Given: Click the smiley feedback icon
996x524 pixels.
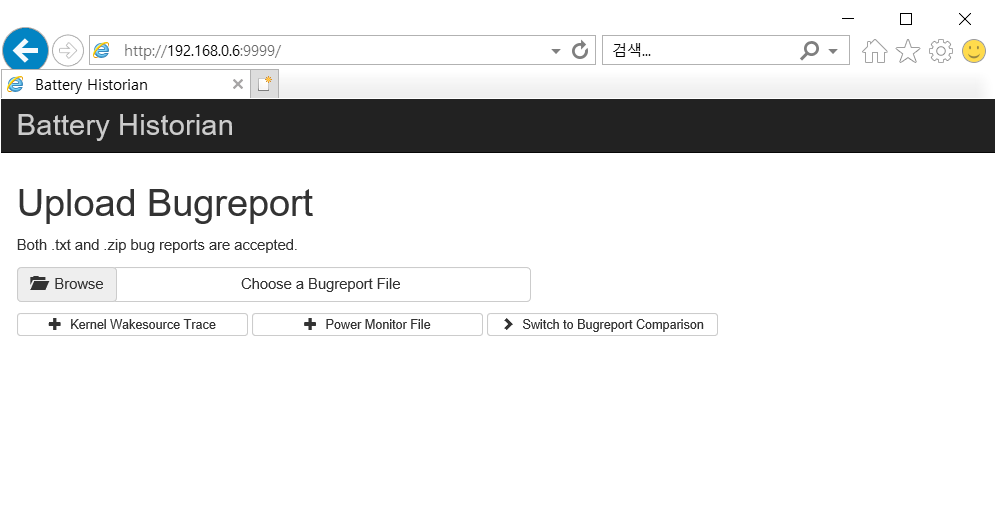Looking at the screenshot, I should pos(974,51).
